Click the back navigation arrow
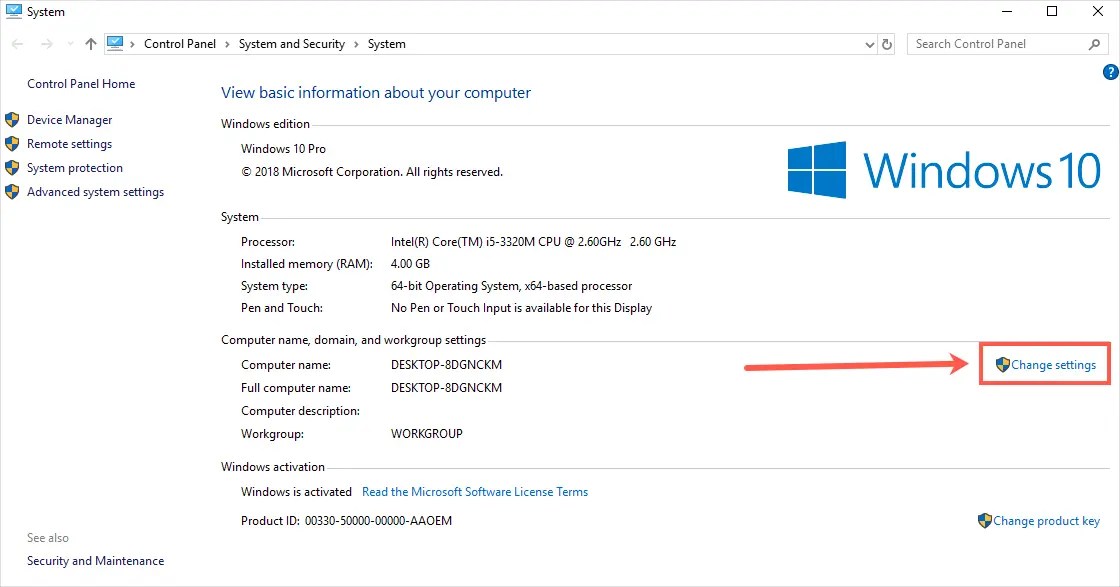 (17, 44)
